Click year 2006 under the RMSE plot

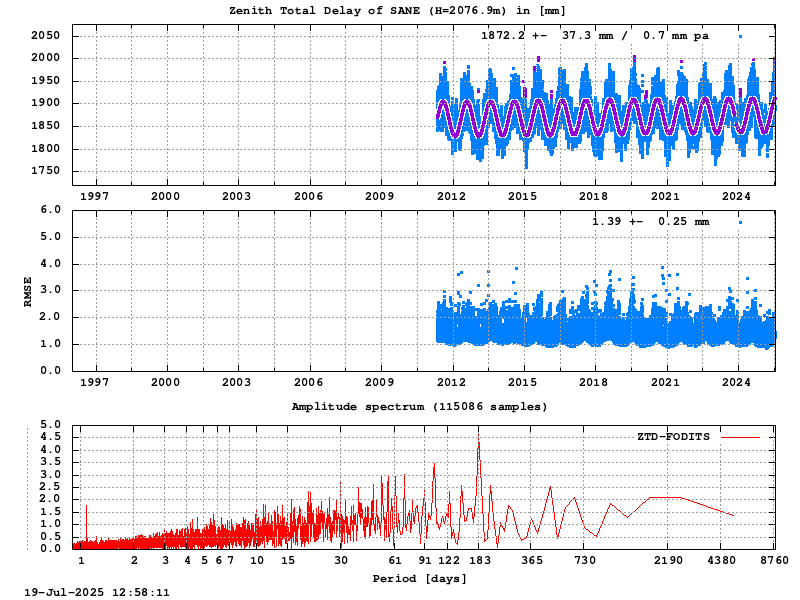(x=308, y=382)
